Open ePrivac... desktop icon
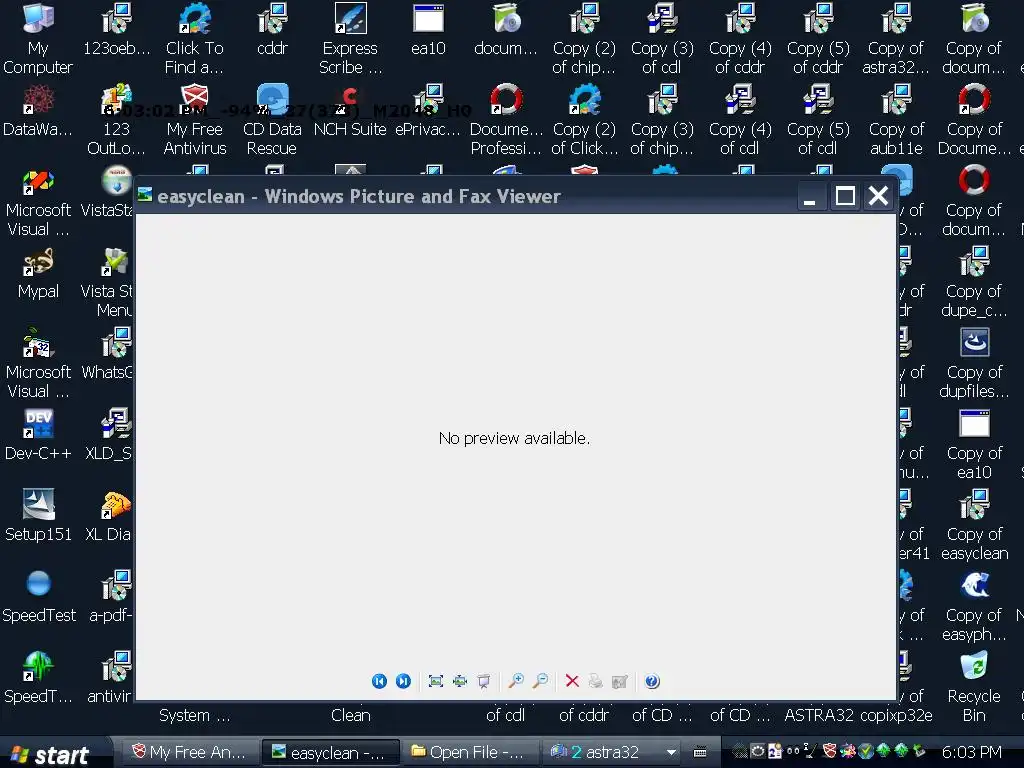1024x768 pixels. pos(428,111)
